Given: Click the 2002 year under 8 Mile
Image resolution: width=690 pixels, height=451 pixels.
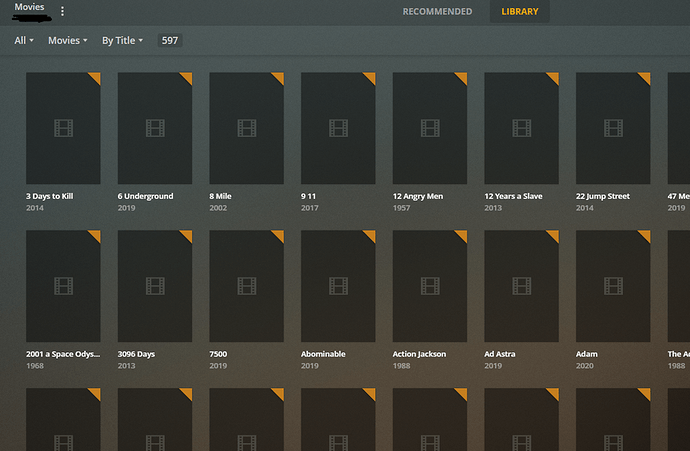Looking at the screenshot, I should point(218,208).
